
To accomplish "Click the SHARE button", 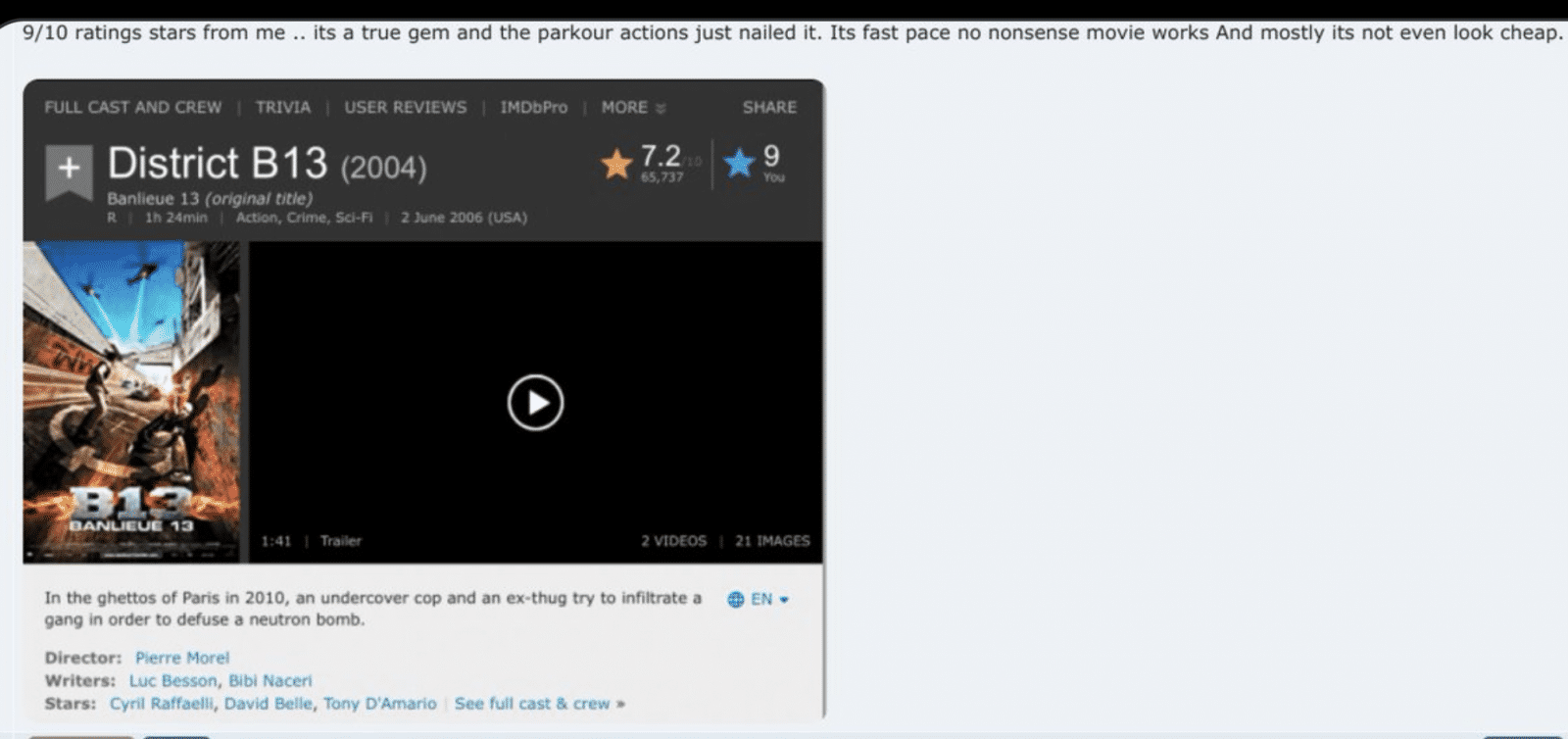I will (769, 107).
